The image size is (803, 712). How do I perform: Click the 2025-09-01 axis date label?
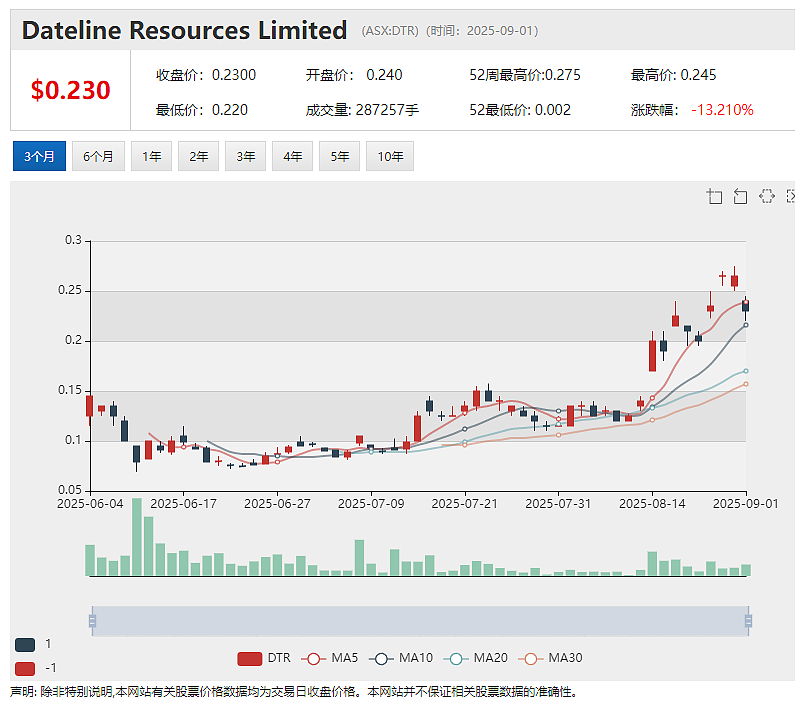coord(746,504)
